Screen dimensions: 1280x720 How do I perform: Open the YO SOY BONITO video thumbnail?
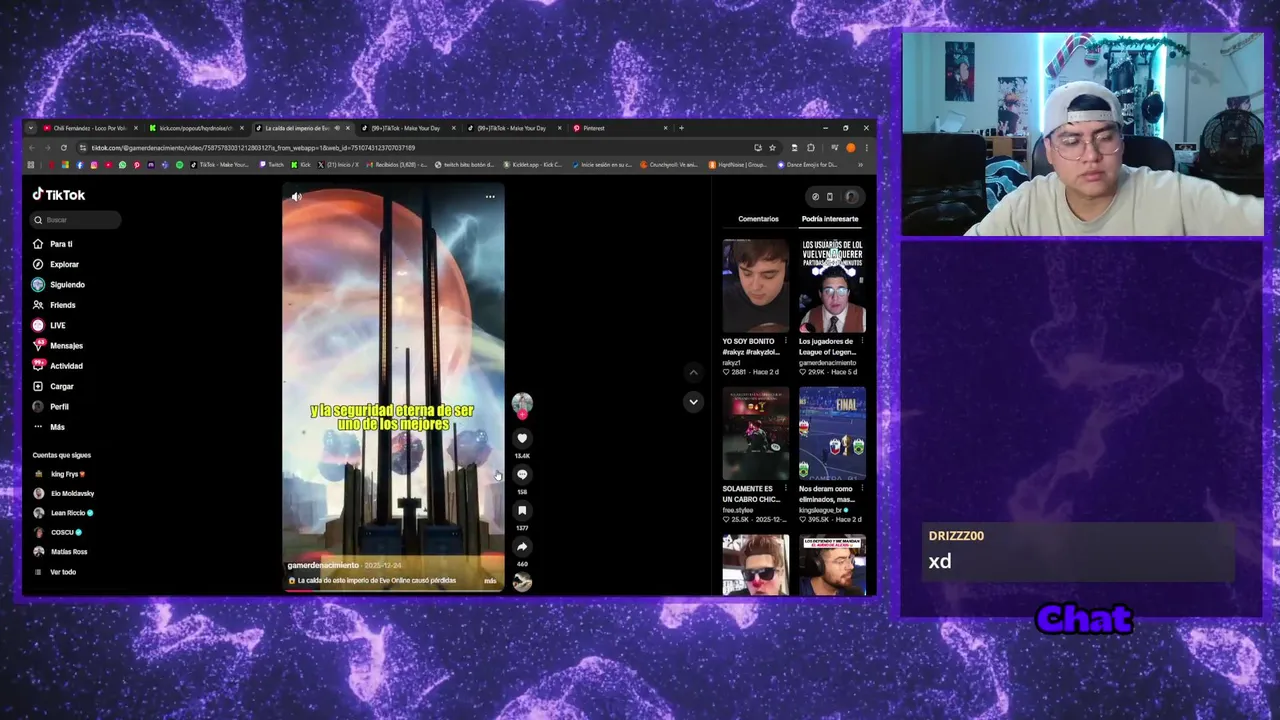[x=756, y=286]
